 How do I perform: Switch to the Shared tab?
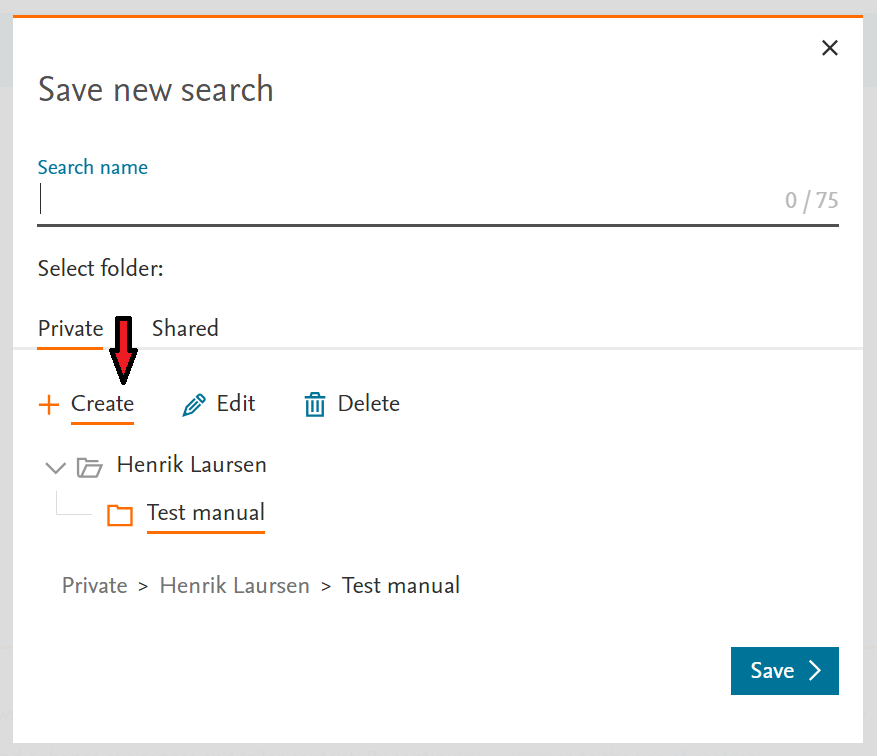tap(185, 329)
